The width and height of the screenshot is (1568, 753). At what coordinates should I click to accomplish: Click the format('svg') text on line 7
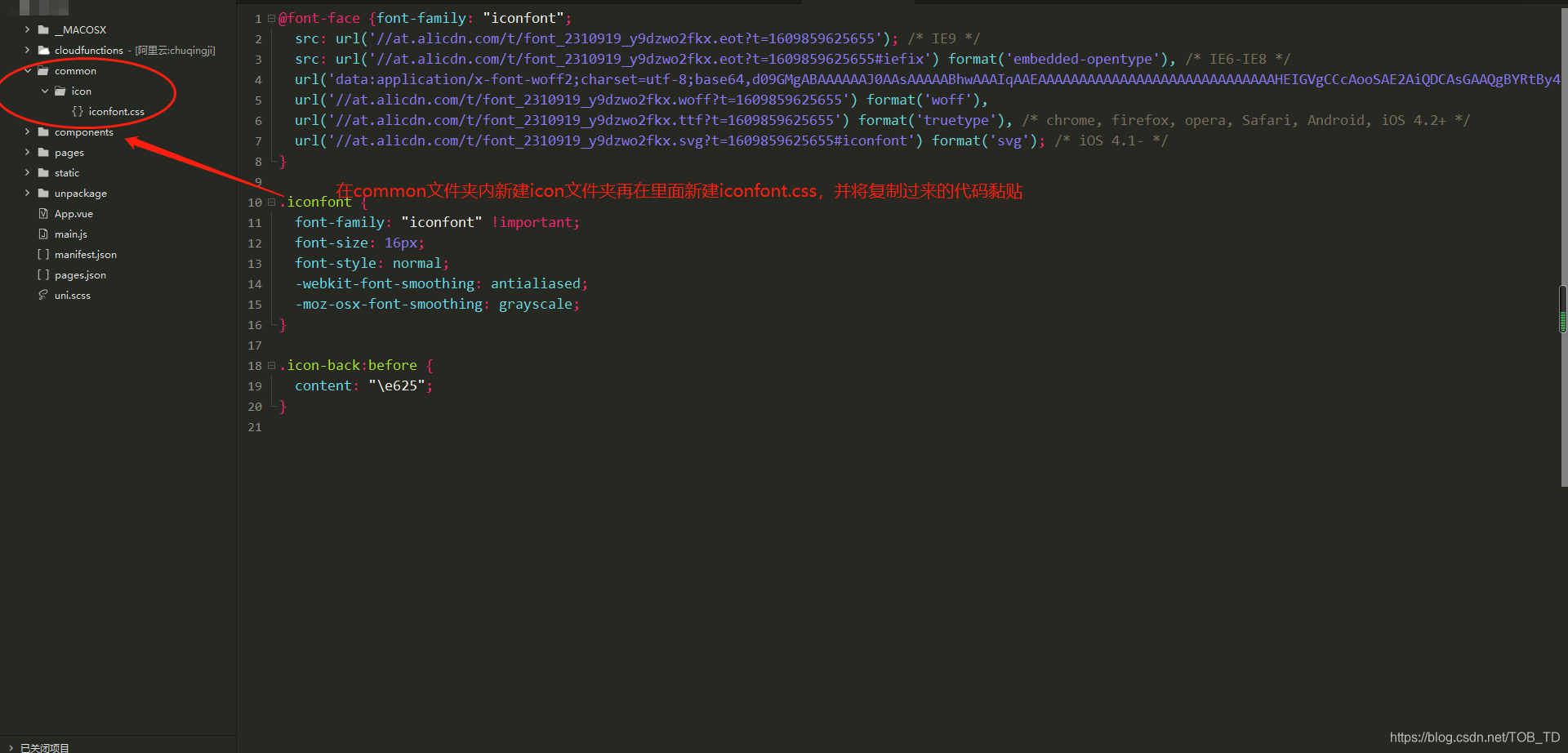click(984, 141)
